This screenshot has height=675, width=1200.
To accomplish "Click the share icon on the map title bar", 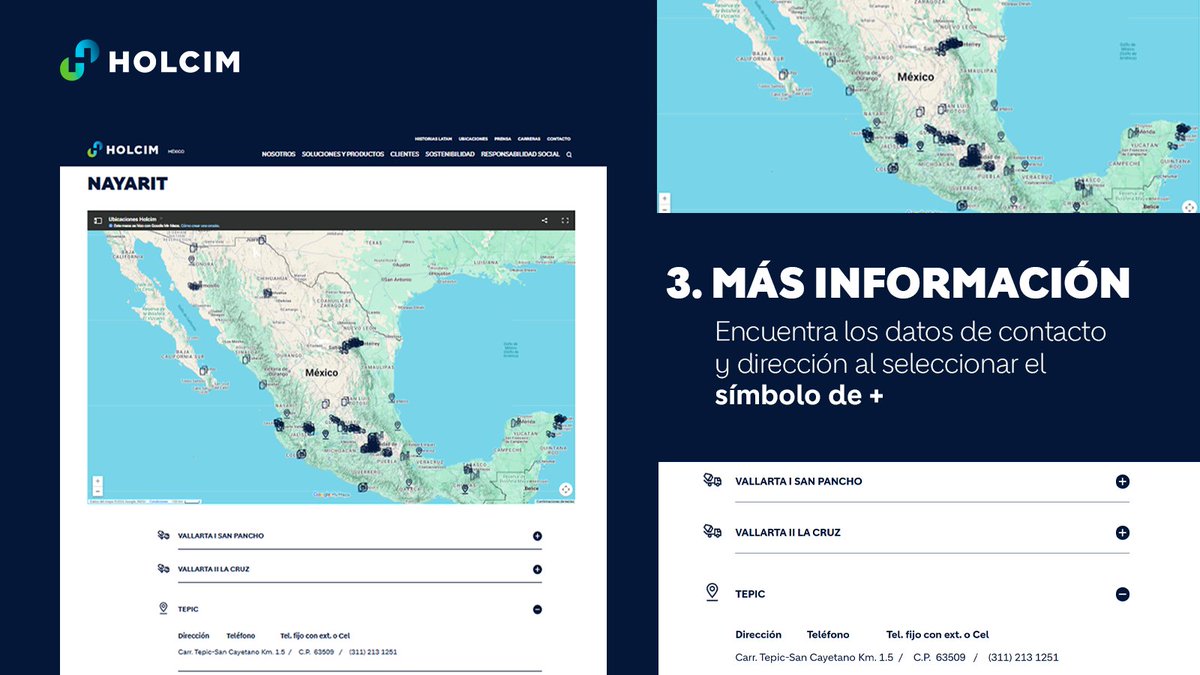I will pos(545,220).
